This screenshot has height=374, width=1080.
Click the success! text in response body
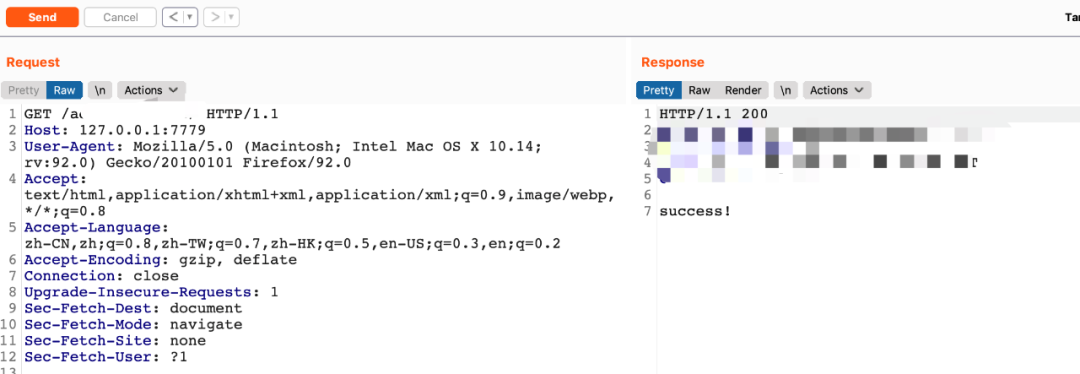point(695,211)
